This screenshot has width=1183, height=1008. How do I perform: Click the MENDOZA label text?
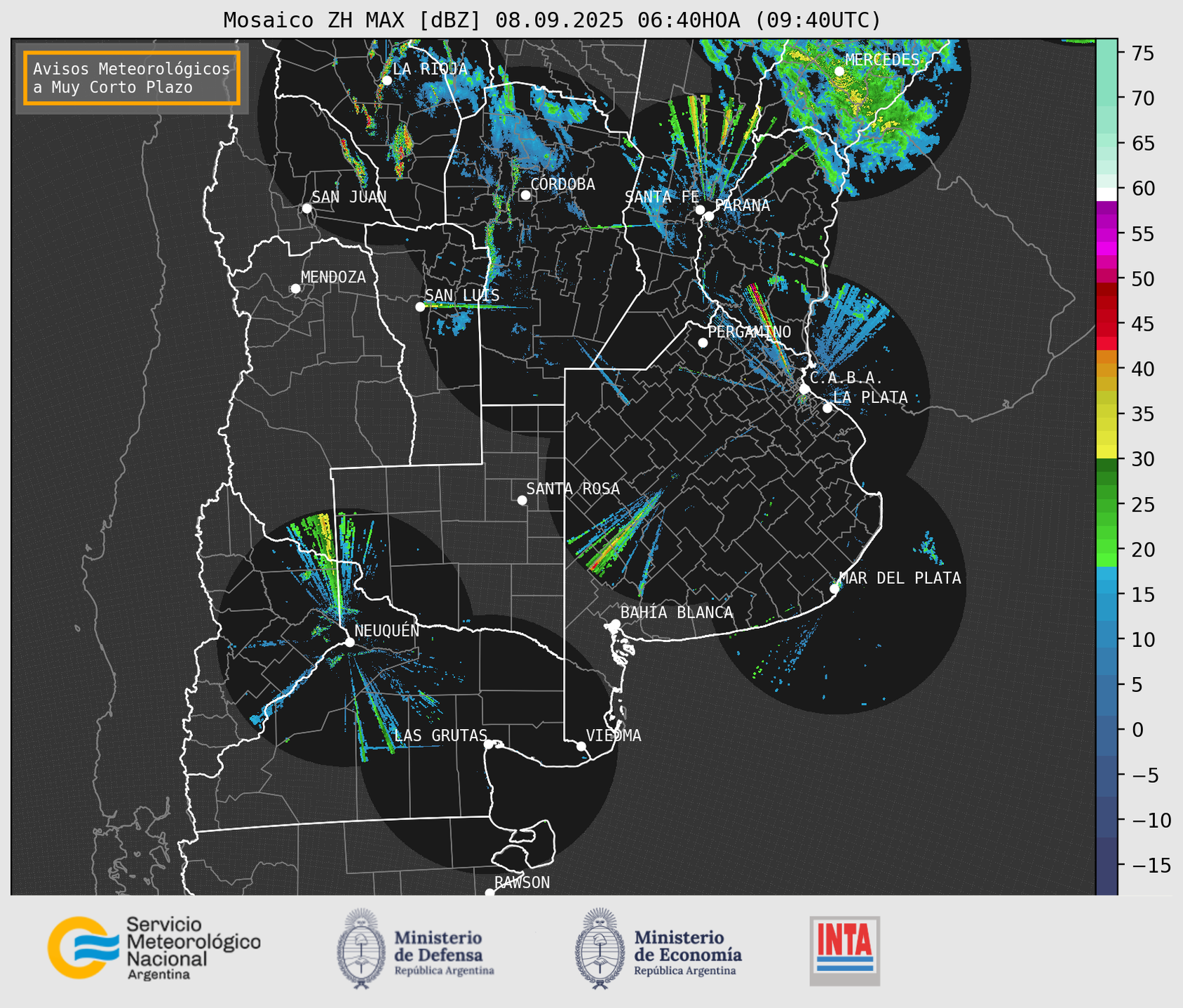pyautogui.click(x=333, y=277)
